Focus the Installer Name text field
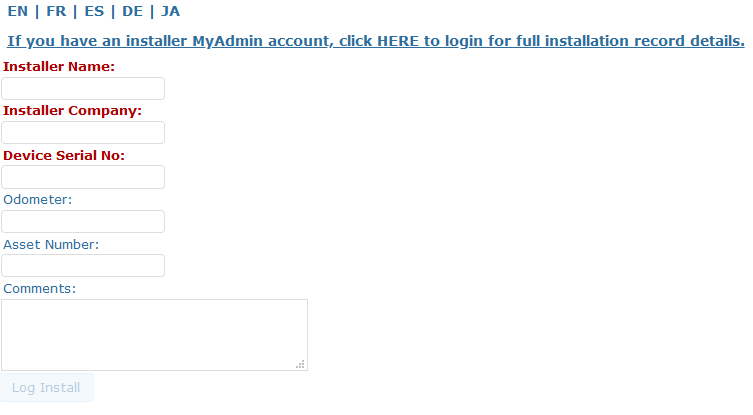This screenshot has height=415, width=753. coord(83,89)
